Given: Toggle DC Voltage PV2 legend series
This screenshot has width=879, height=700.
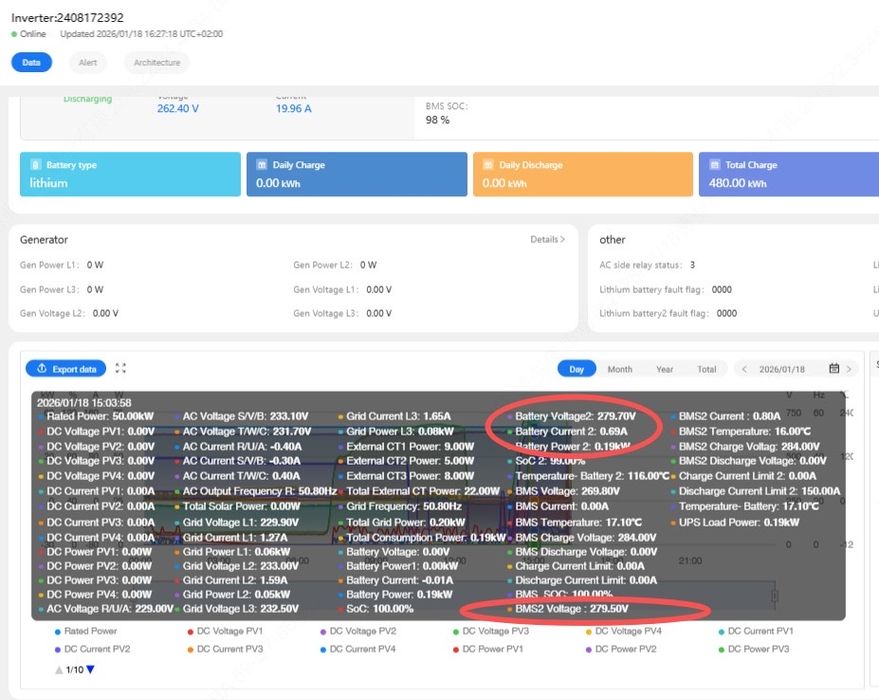Looking at the screenshot, I should click(x=358, y=631).
